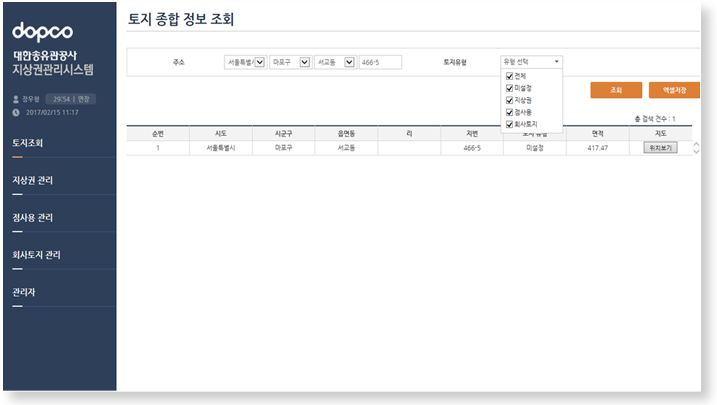The image size is (717, 405).
Task: Click the 순번 column header
Action: click(x=158, y=133)
